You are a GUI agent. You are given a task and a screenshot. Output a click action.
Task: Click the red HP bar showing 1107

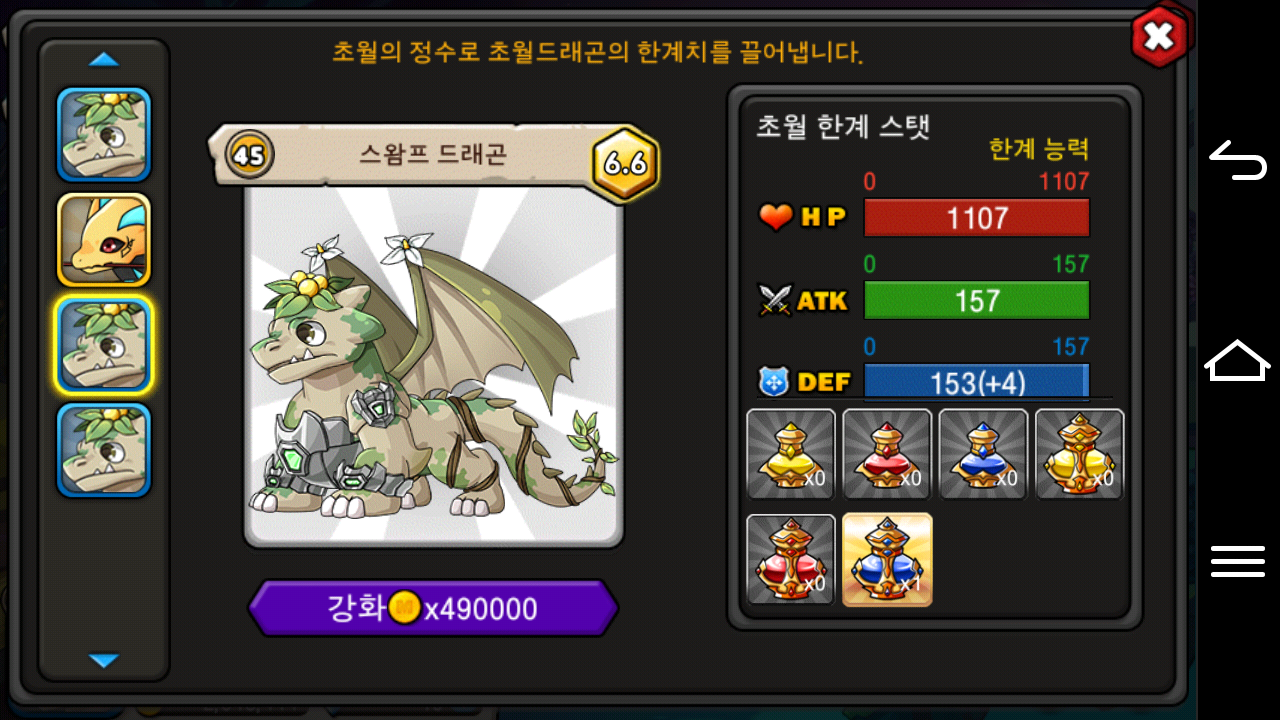point(977,218)
